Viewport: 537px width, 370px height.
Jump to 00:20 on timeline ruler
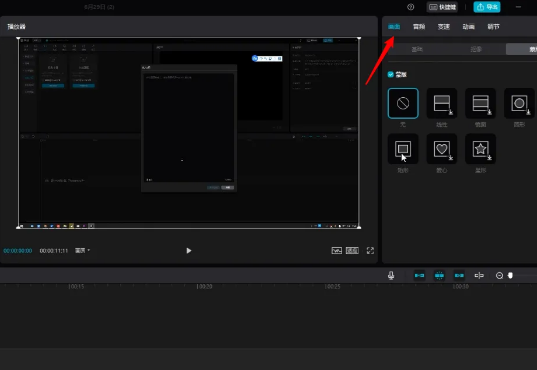tap(204, 286)
